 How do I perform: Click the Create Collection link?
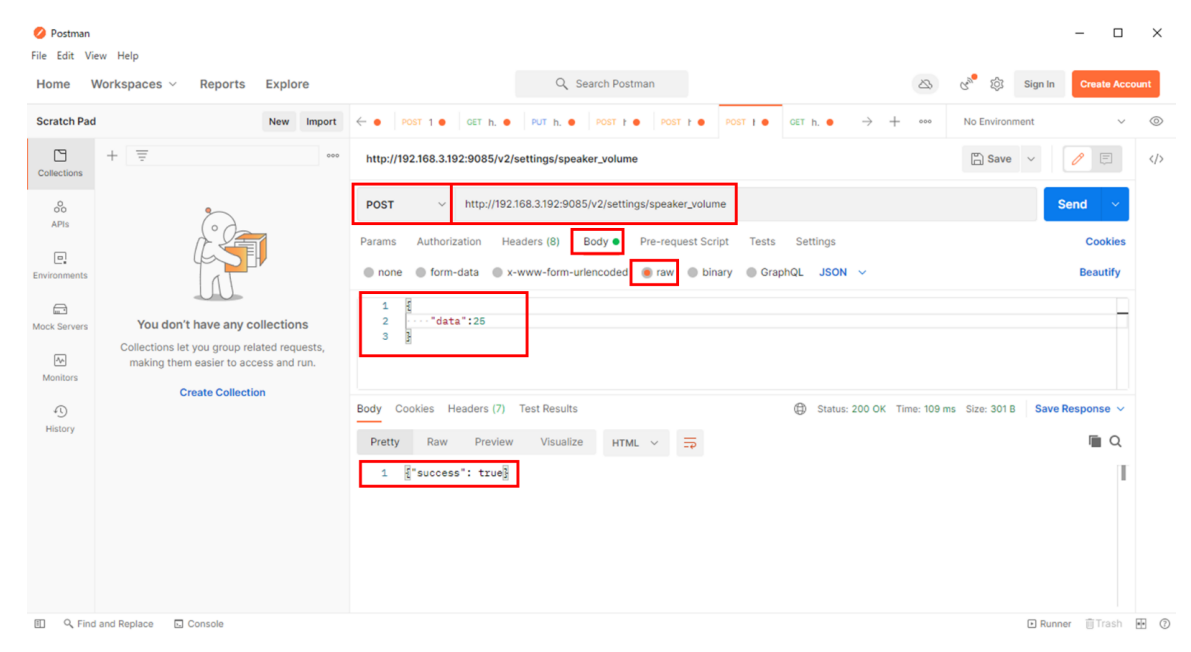[222, 392]
